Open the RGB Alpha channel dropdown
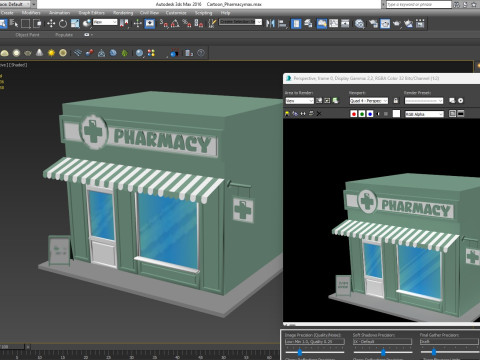Viewport: 480px width, 360px height. [424, 114]
